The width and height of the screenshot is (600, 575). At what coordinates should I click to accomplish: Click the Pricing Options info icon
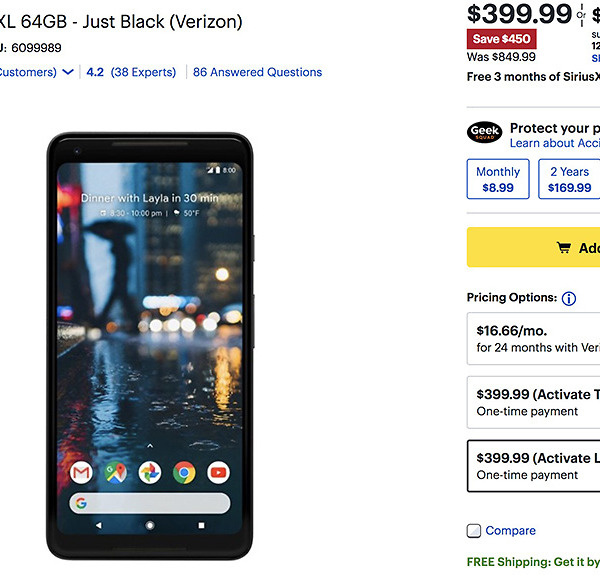click(569, 298)
